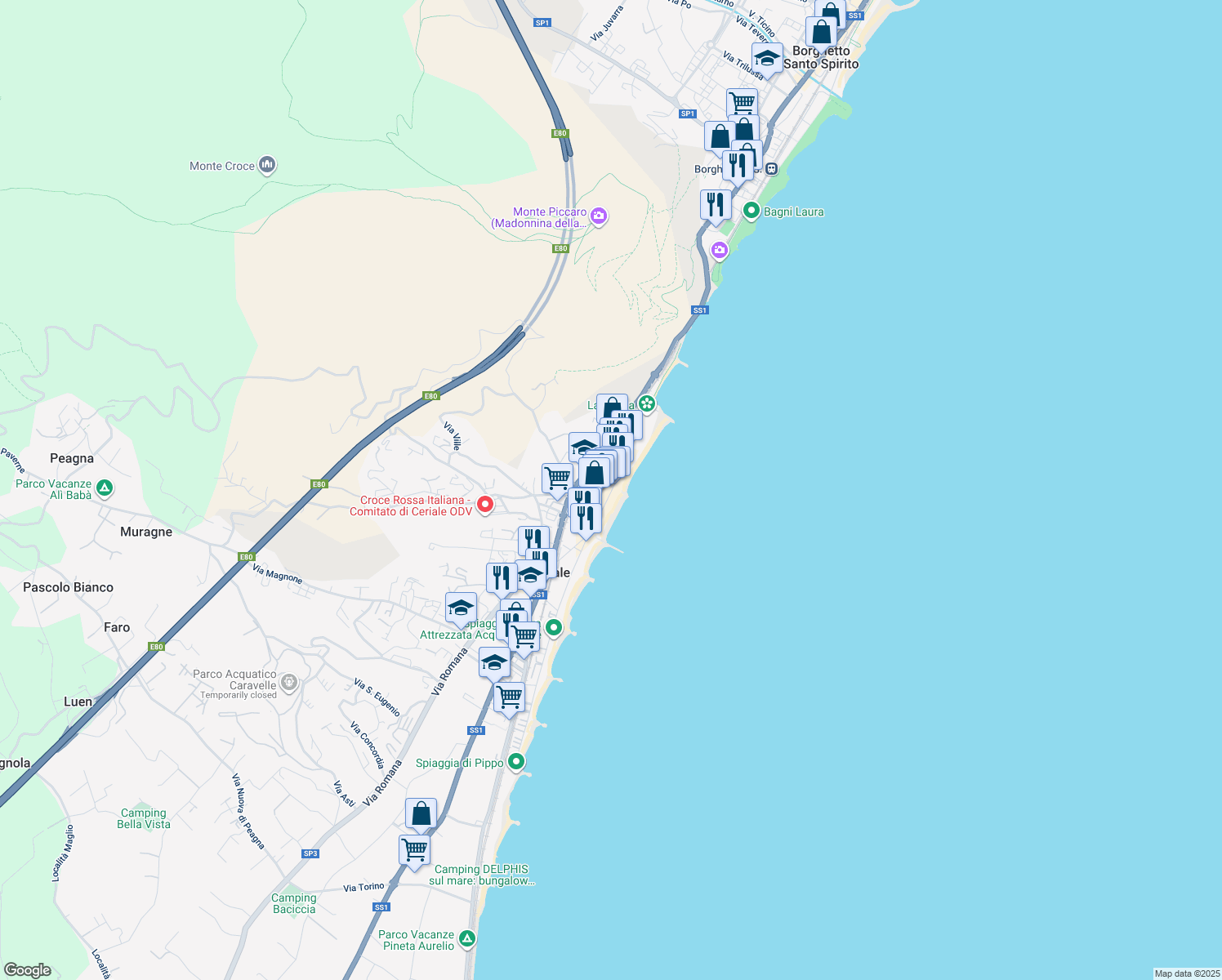The height and width of the screenshot is (980, 1222).
Task: Click the Parco Vacanze Ali Babà campsite icon
Action: coord(104,488)
